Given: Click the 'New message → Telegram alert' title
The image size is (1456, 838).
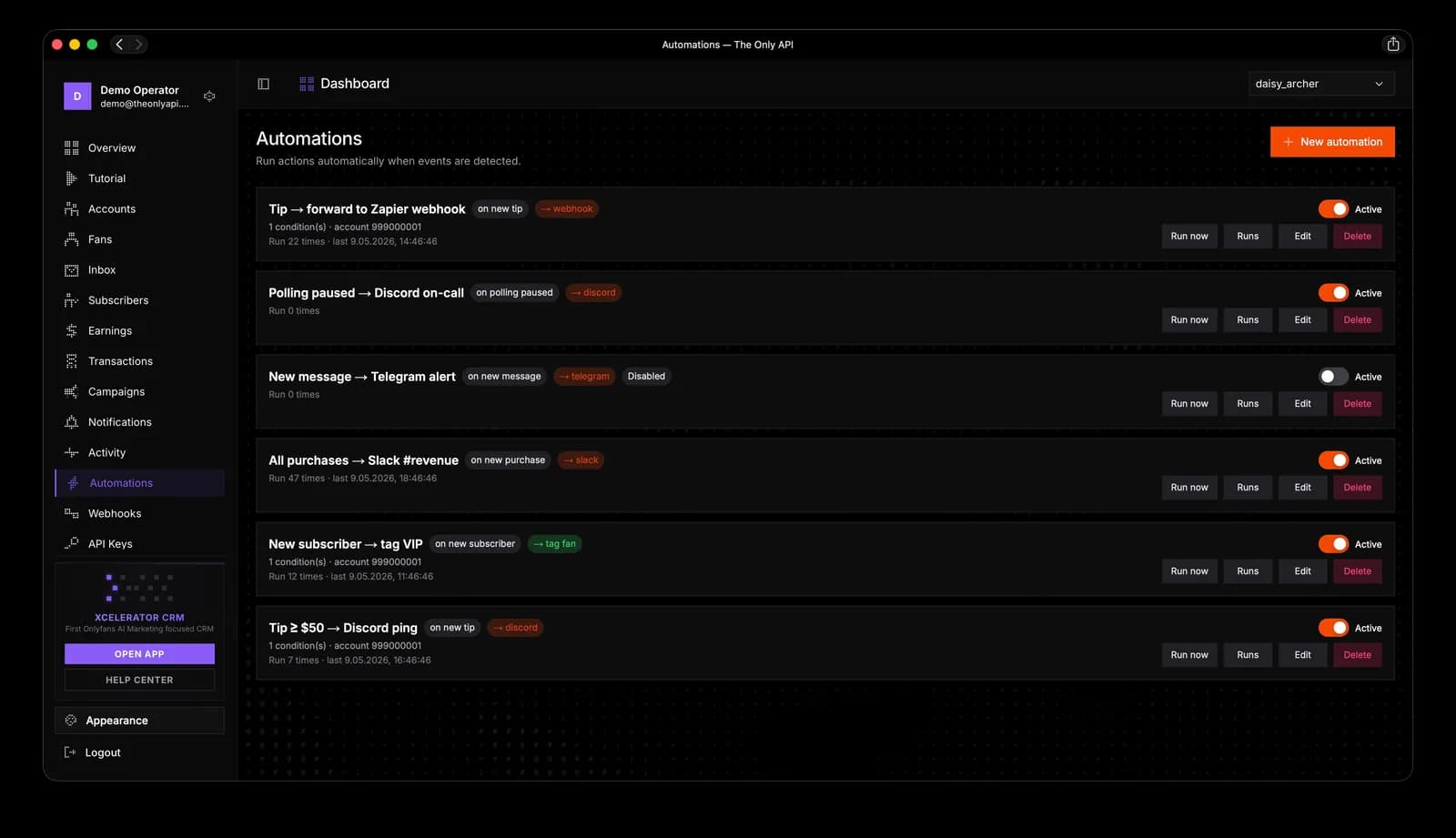Looking at the screenshot, I should 362,377.
